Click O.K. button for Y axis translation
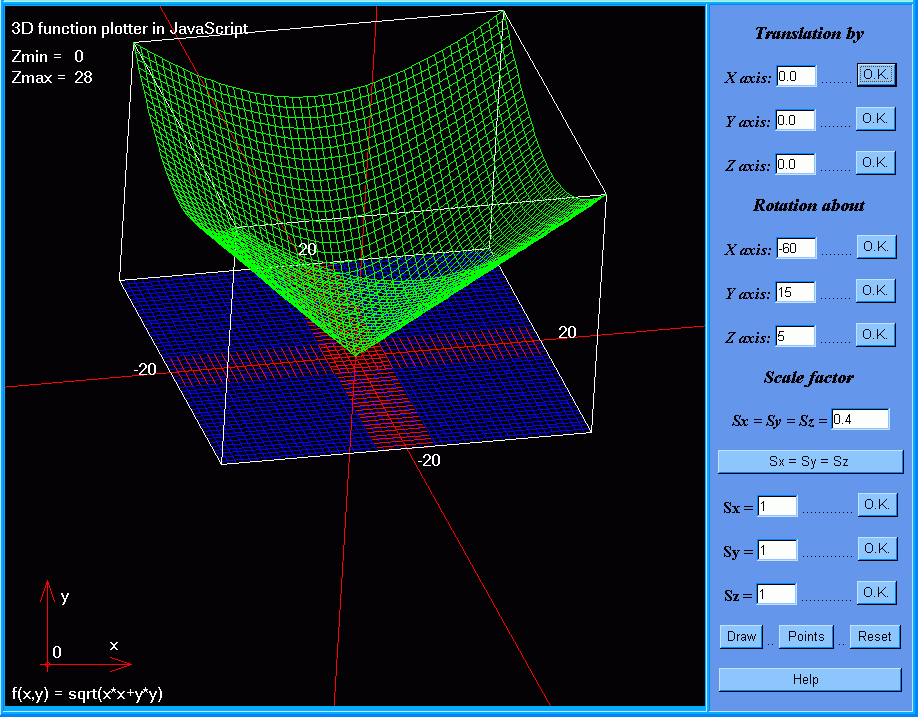This screenshot has width=918, height=717. 875,119
